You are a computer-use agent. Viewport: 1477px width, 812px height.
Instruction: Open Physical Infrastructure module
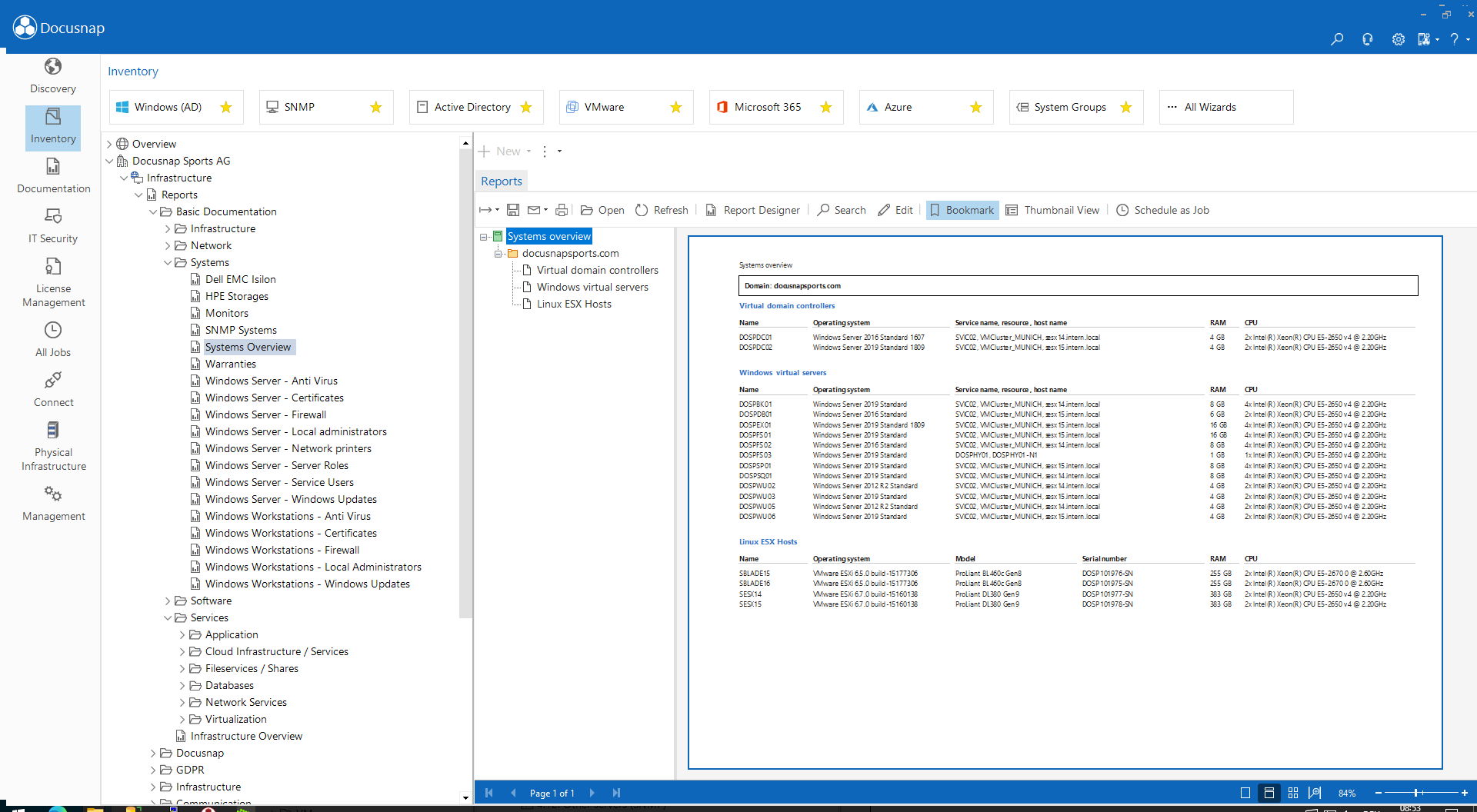[x=53, y=446]
